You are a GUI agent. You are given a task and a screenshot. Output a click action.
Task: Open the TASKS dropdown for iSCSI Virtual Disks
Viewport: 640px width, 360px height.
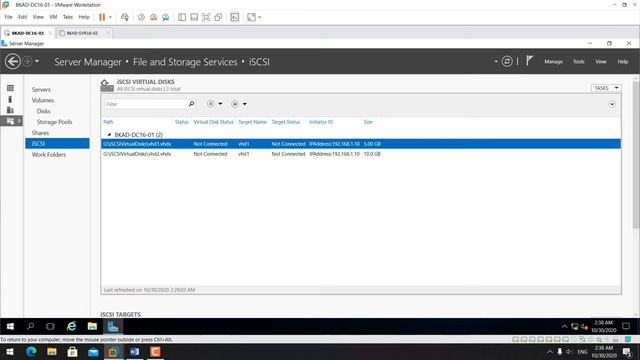point(606,88)
